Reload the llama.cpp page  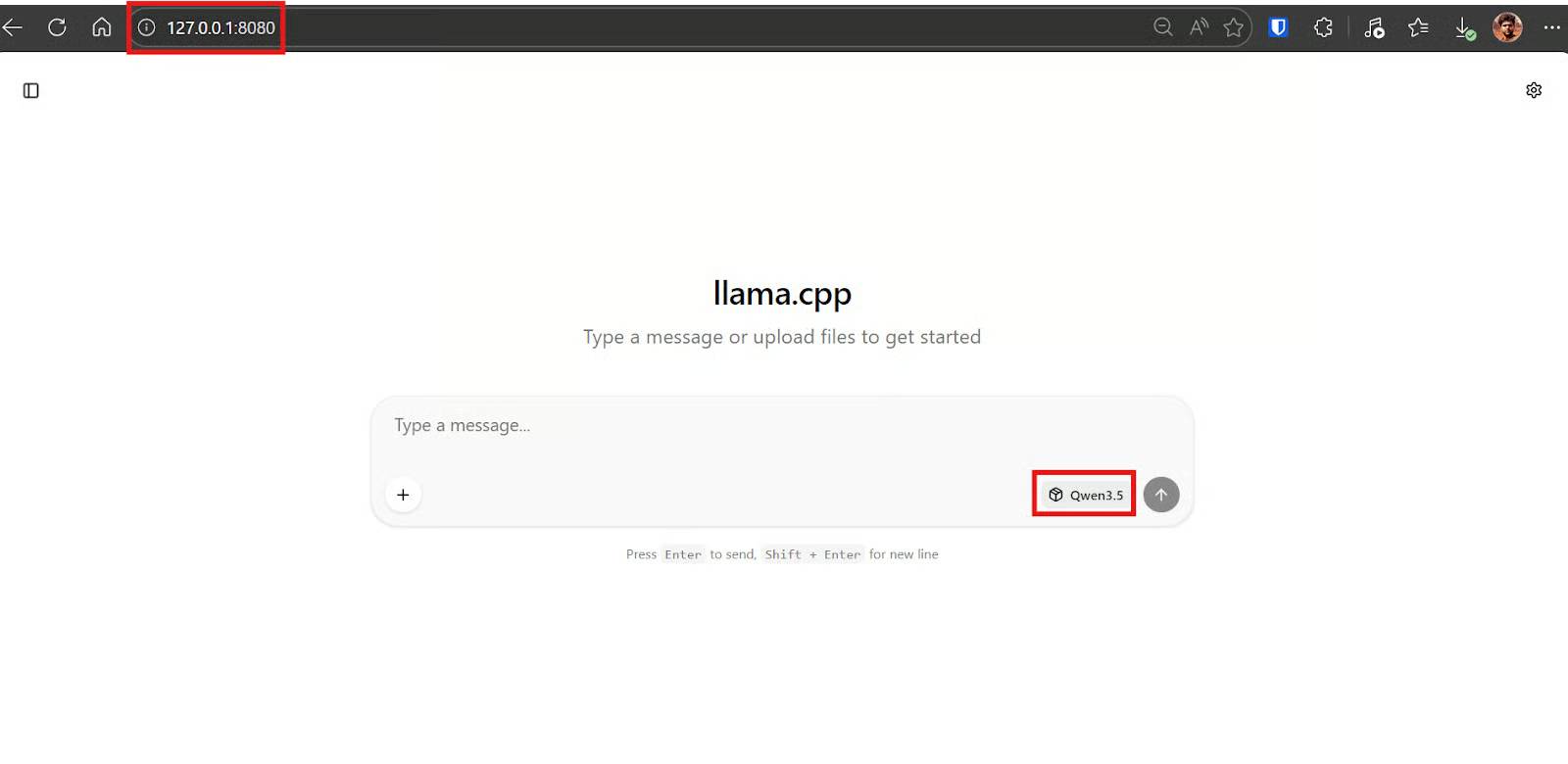click(x=57, y=27)
